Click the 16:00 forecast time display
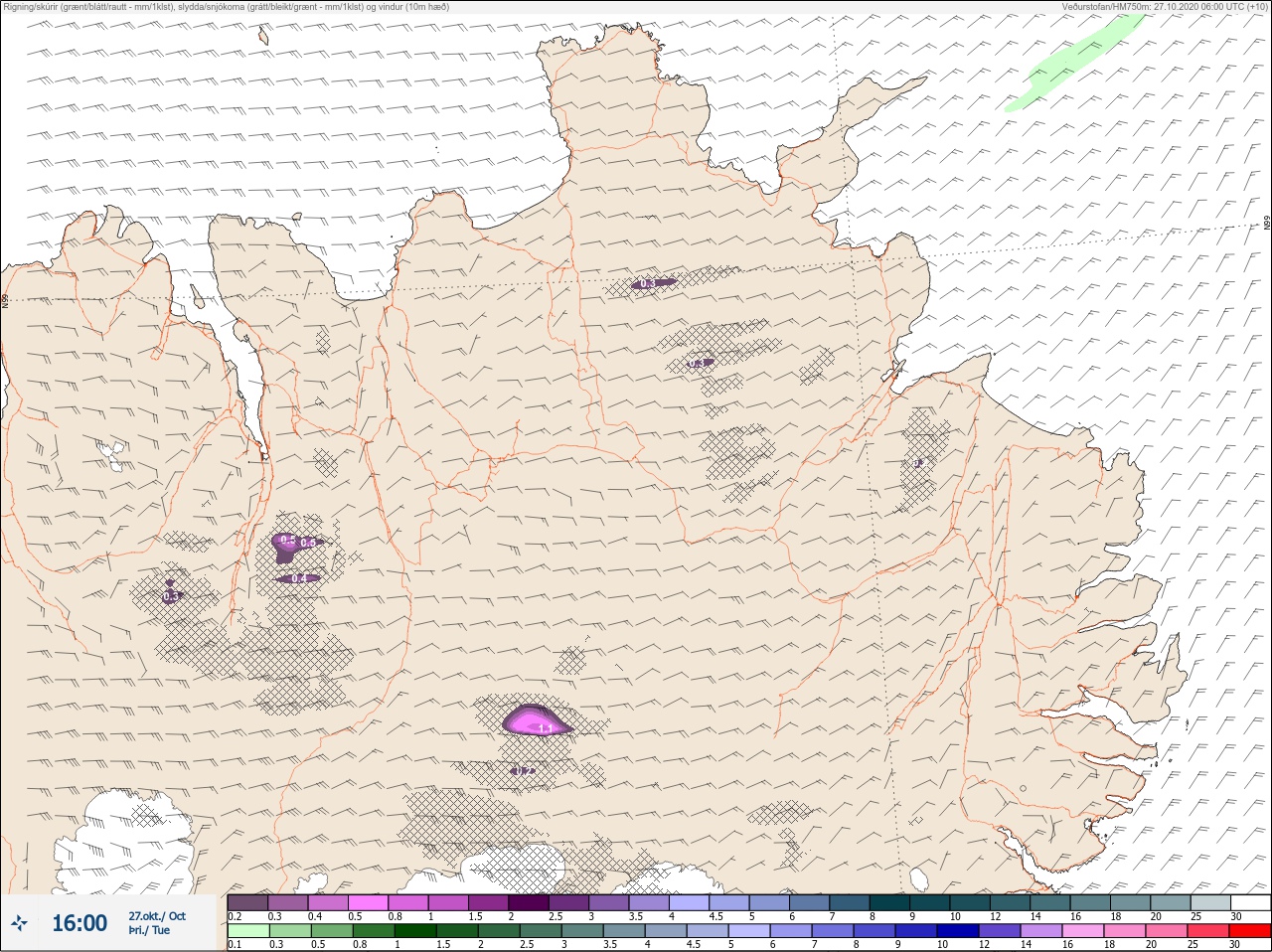The height and width of the screenshot is (952, 1272). click(79, 923)
